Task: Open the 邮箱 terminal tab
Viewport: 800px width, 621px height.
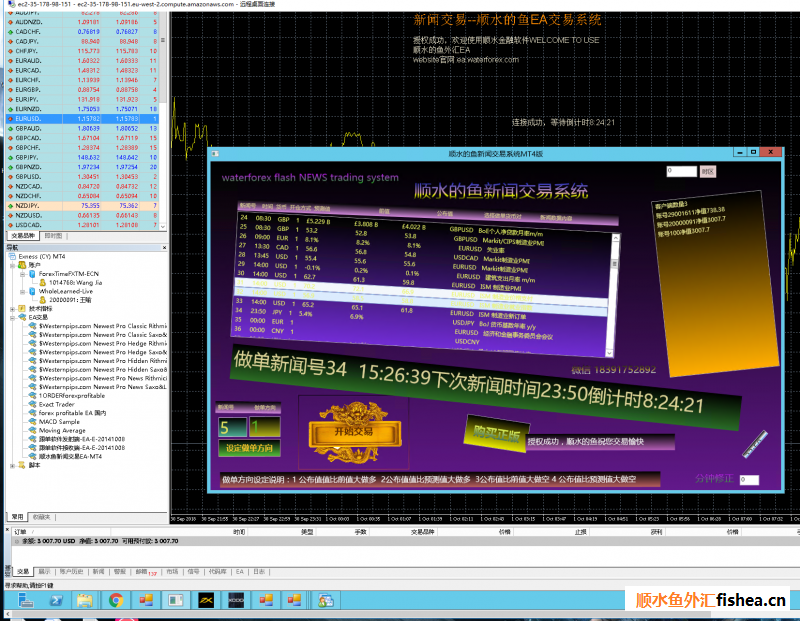Action: click(144, 572)
